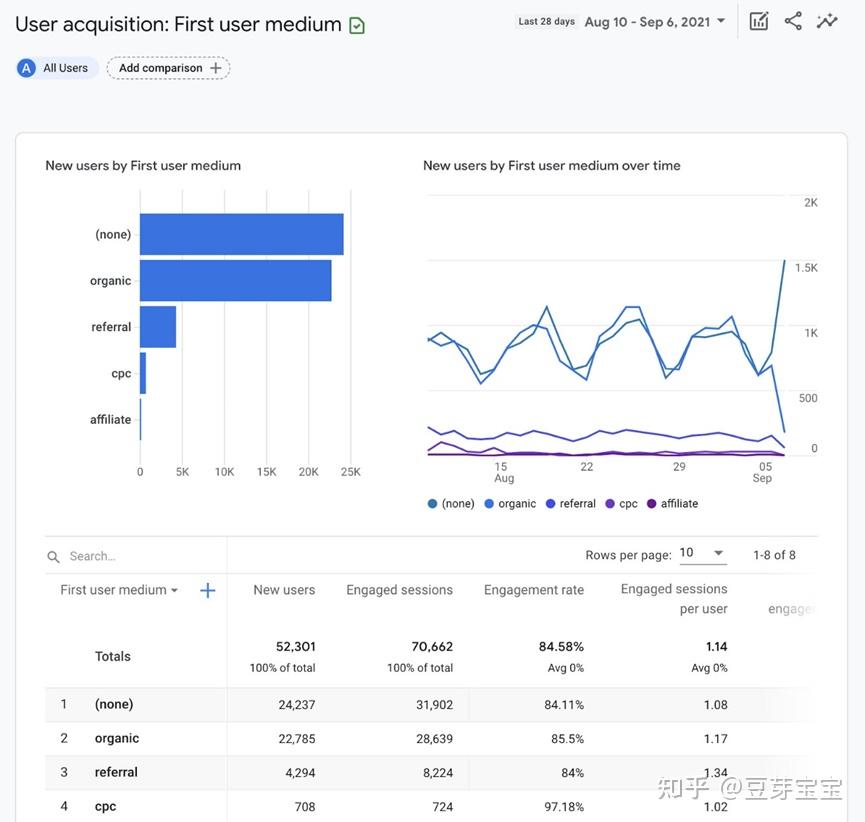This screenshot has width=865, height=822.
Task: View automated Insights with the sparkline icon
Action: 828,19
